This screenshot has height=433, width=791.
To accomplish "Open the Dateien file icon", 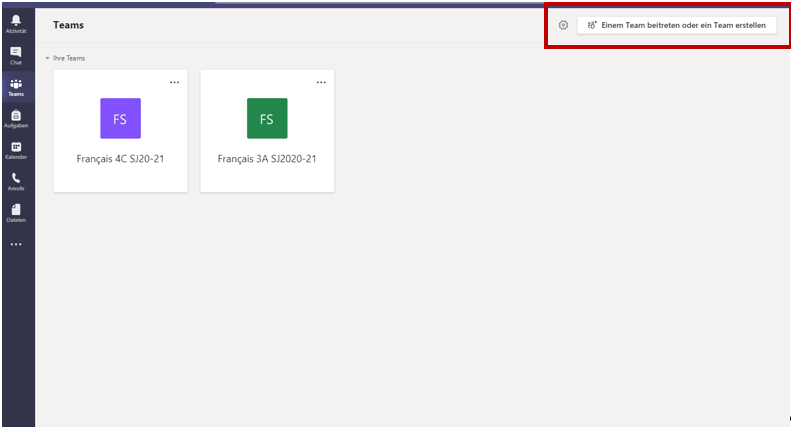I will [x=16, y=211].
